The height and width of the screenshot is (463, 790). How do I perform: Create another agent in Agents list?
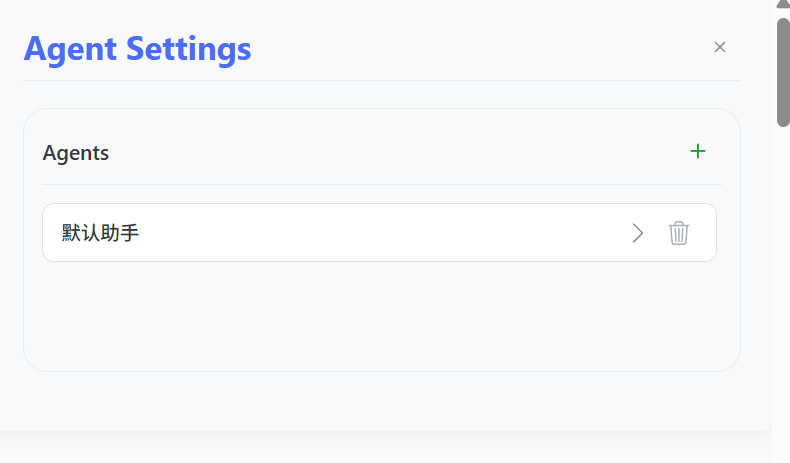[x=697, y=151]
